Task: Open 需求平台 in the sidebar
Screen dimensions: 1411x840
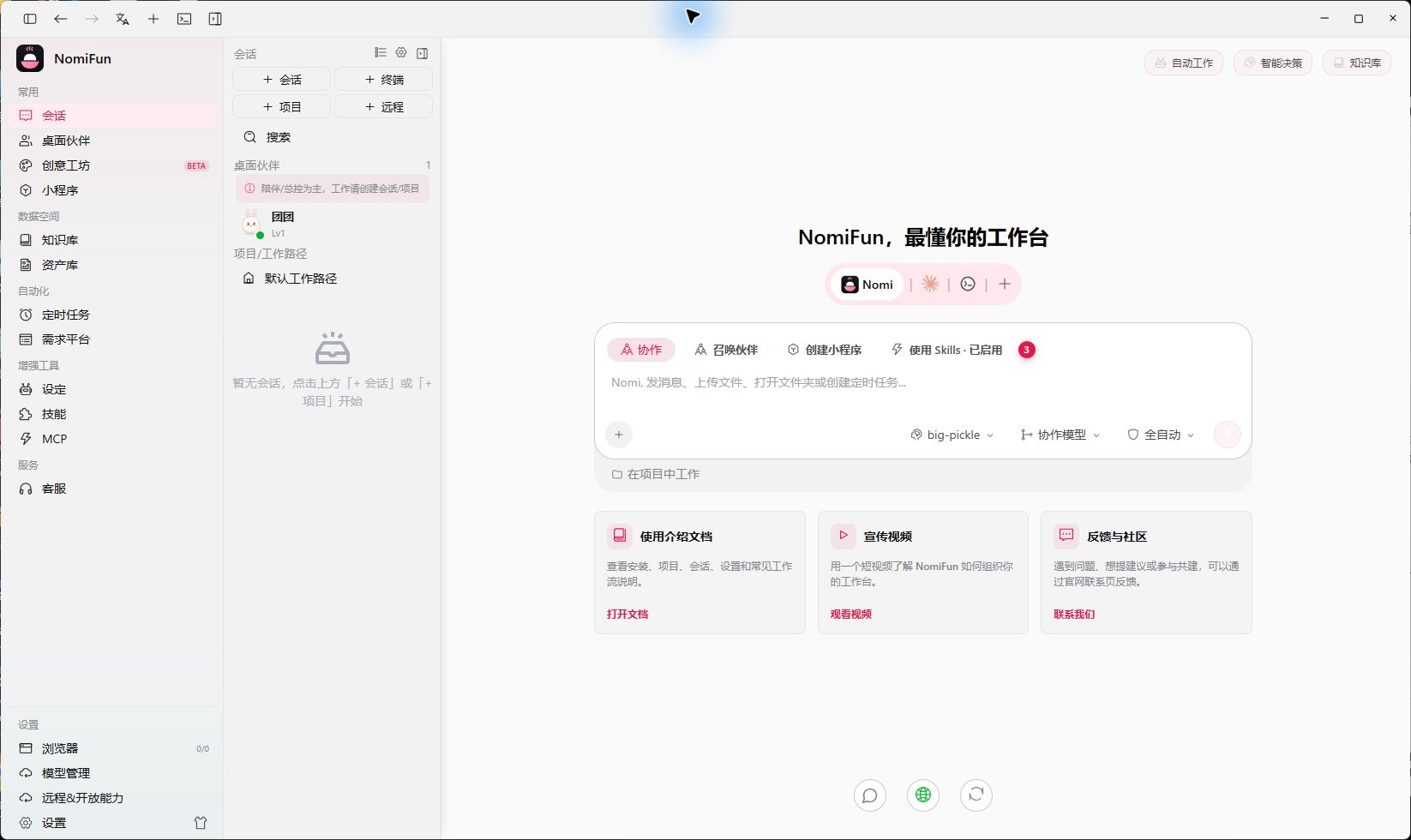Action: point(114,339)
